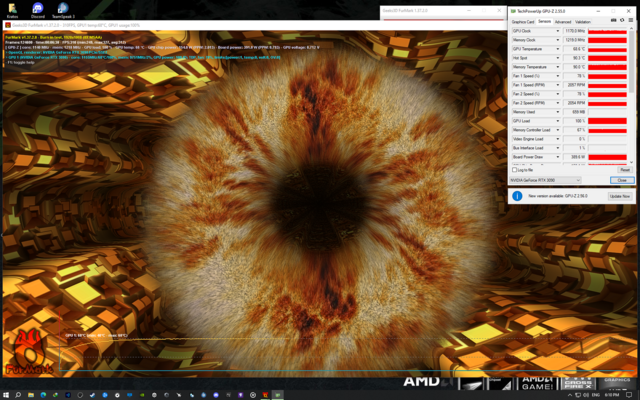The height and width of the screenshot is (400, 640).
Task: Show hidden system tray icons
Action: 570,395
